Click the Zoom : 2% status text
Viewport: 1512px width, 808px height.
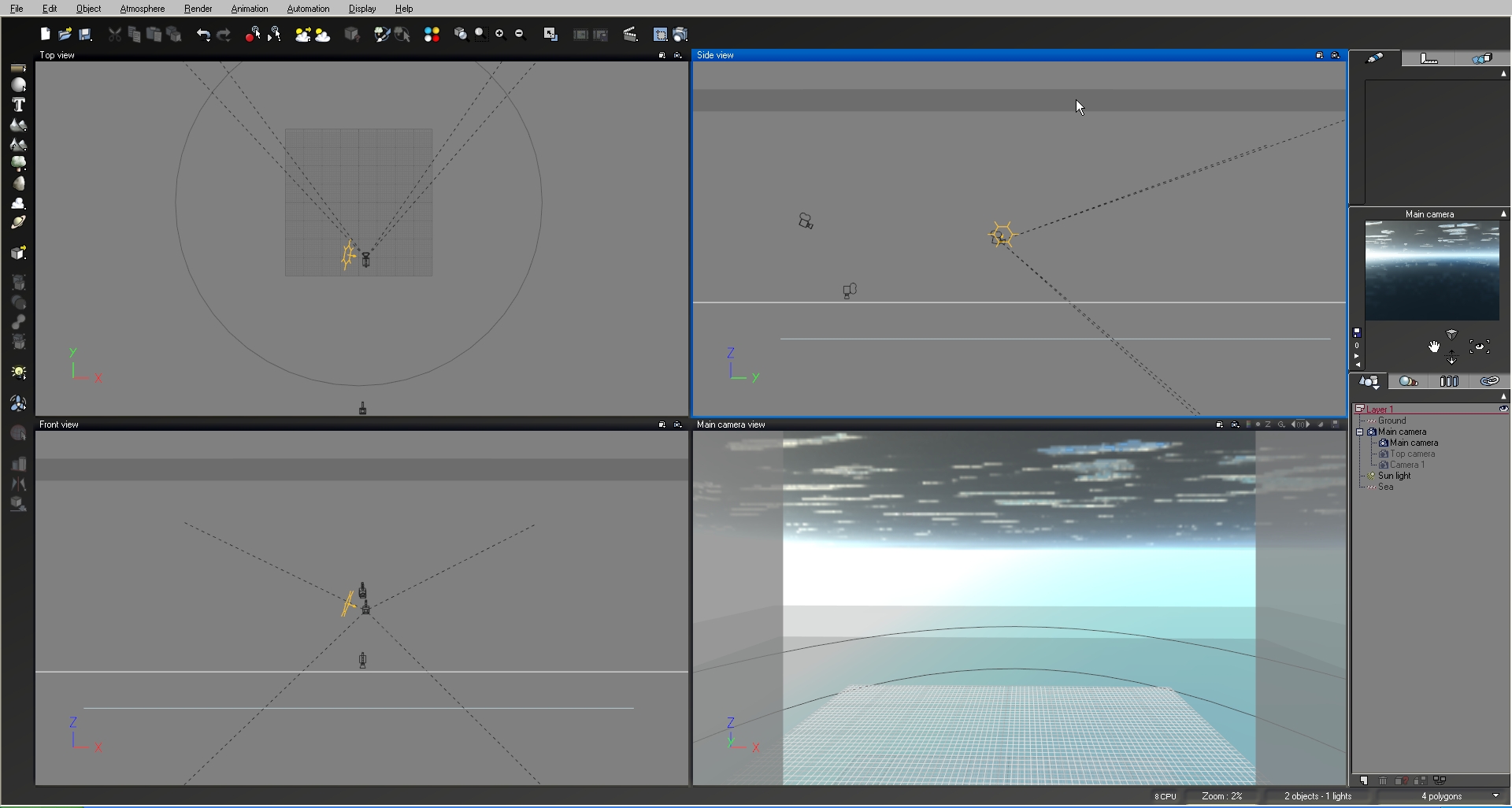[1222, 796]
